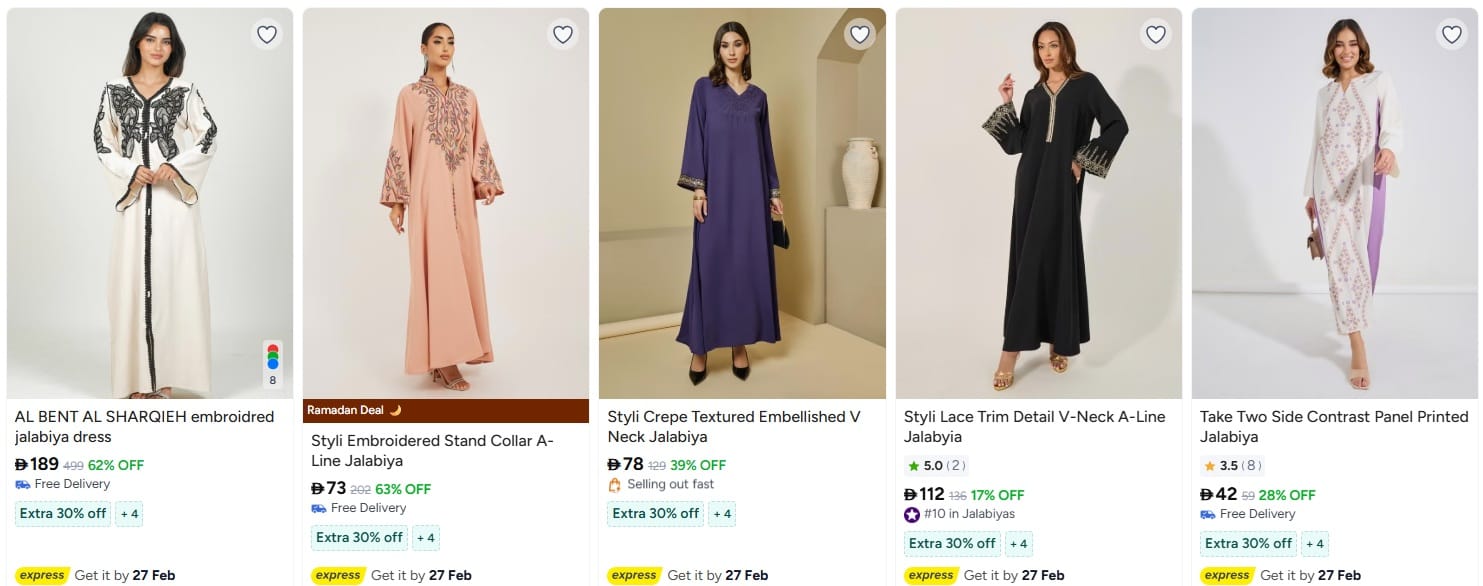
Task: Add purple Crepe Textured jalabiya to wishlist
Action: click(859, 35)
